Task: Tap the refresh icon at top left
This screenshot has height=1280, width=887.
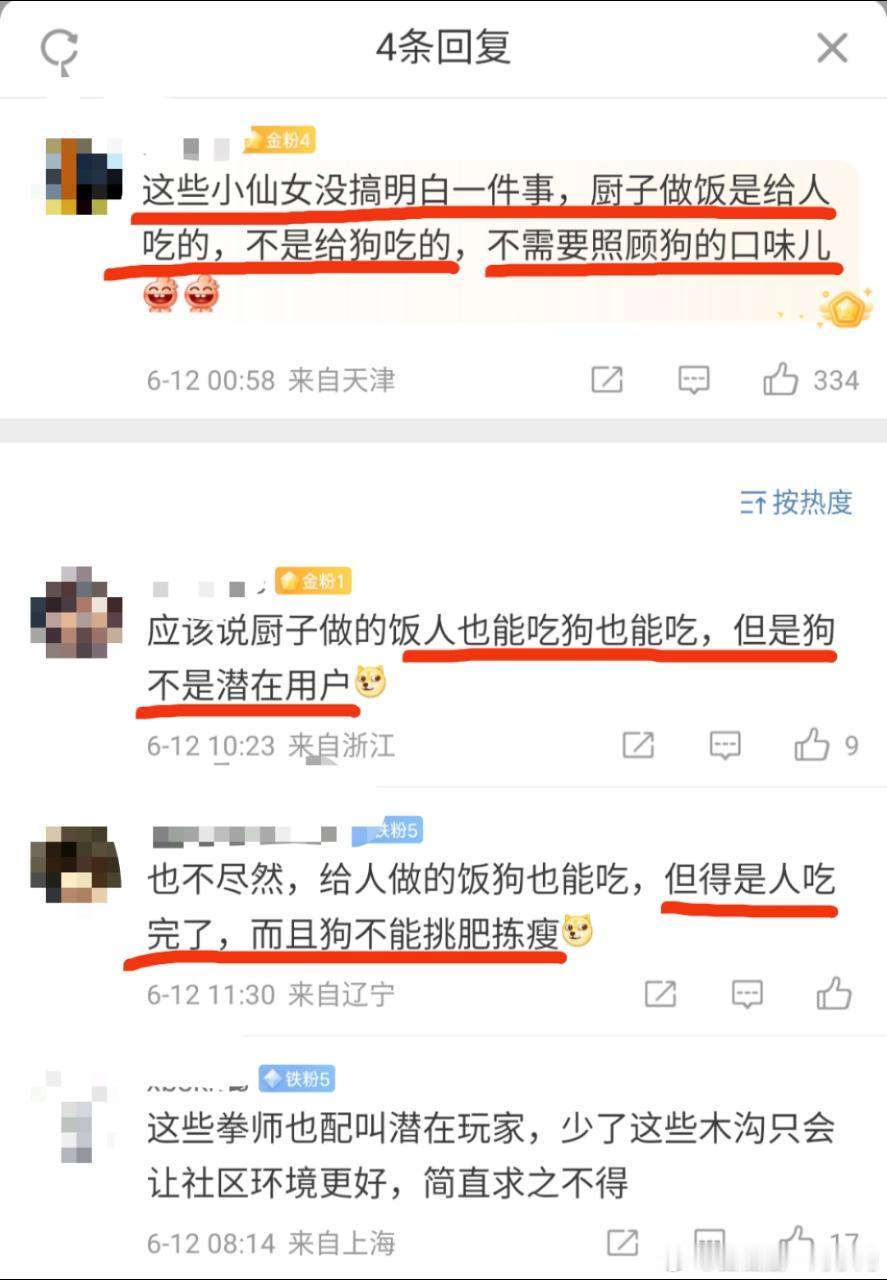Action: coord(59,48)
